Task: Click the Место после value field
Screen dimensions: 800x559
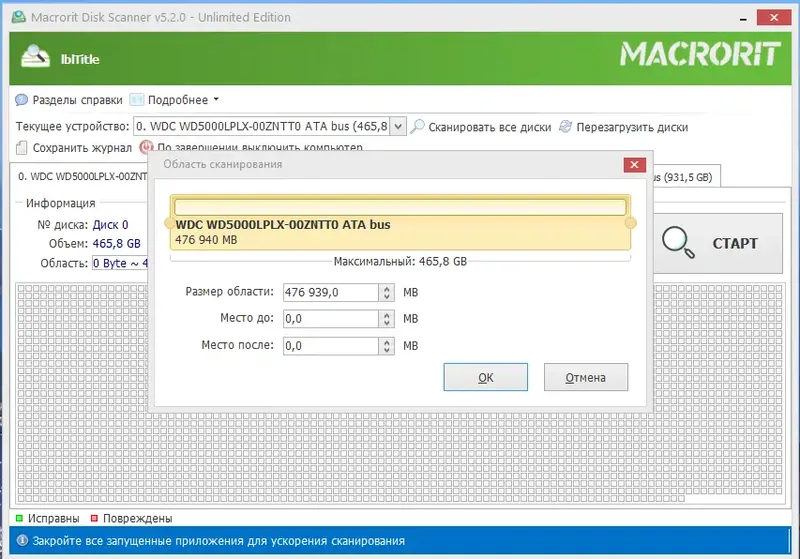Action: (x=331, y=346)
